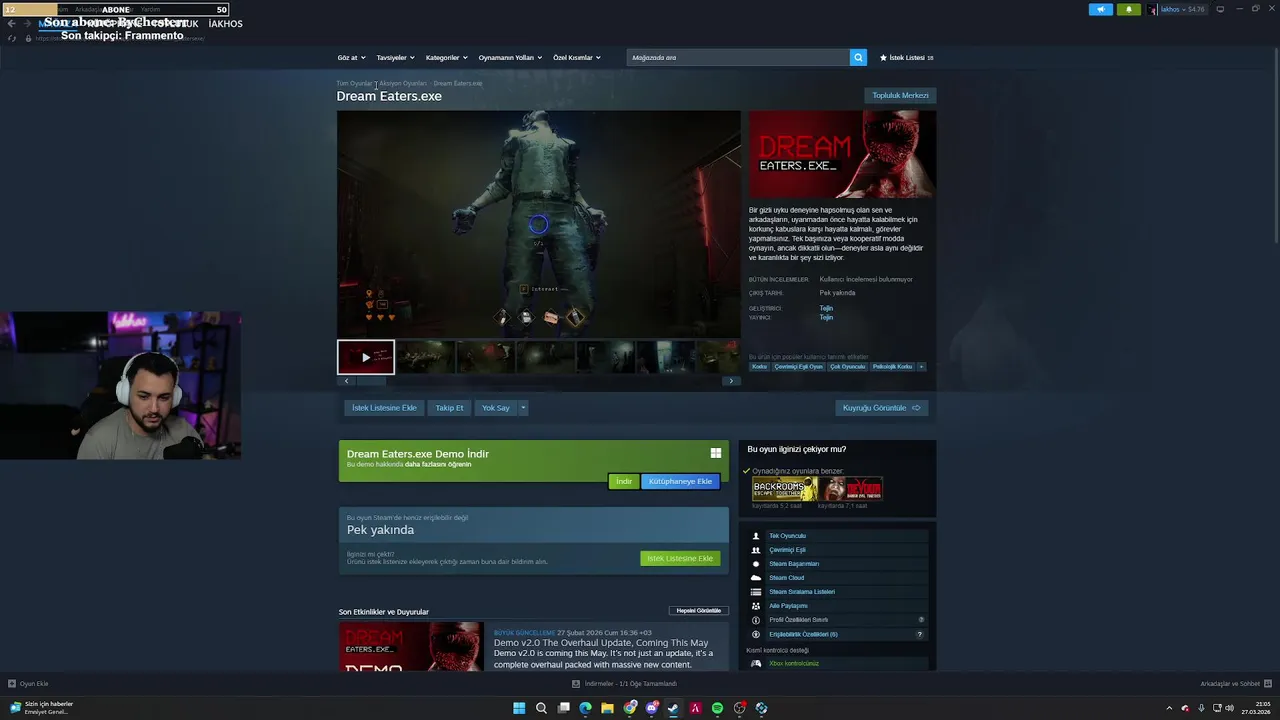
Task: Open Windows taskbar search
Action: click(x=541, y=708)
